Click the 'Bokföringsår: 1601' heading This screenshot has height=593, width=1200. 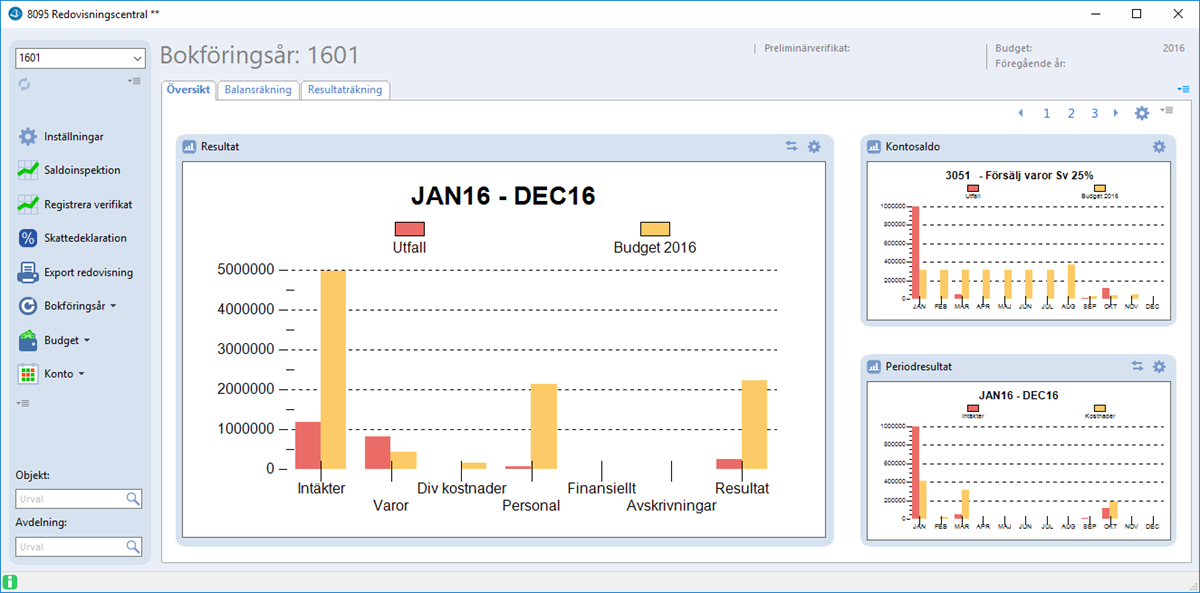pos(259,56)
